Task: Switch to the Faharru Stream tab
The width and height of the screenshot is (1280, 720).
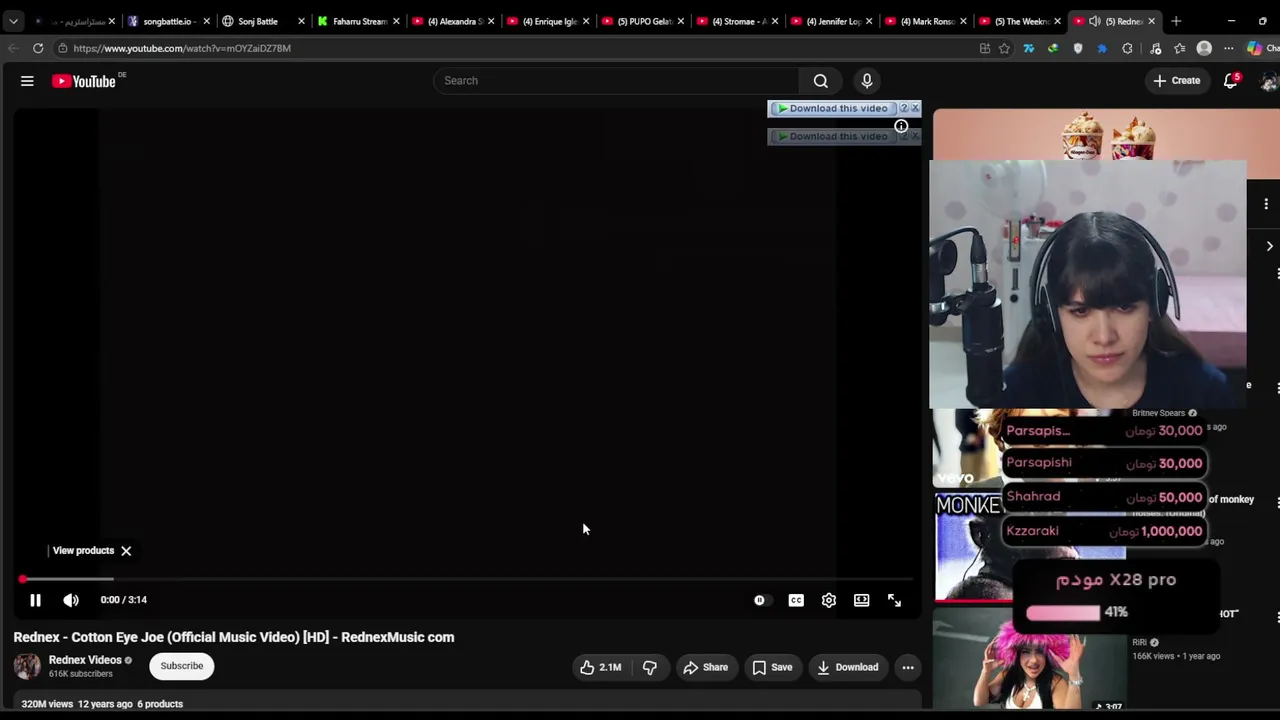Action: click(x=357, y=21)
